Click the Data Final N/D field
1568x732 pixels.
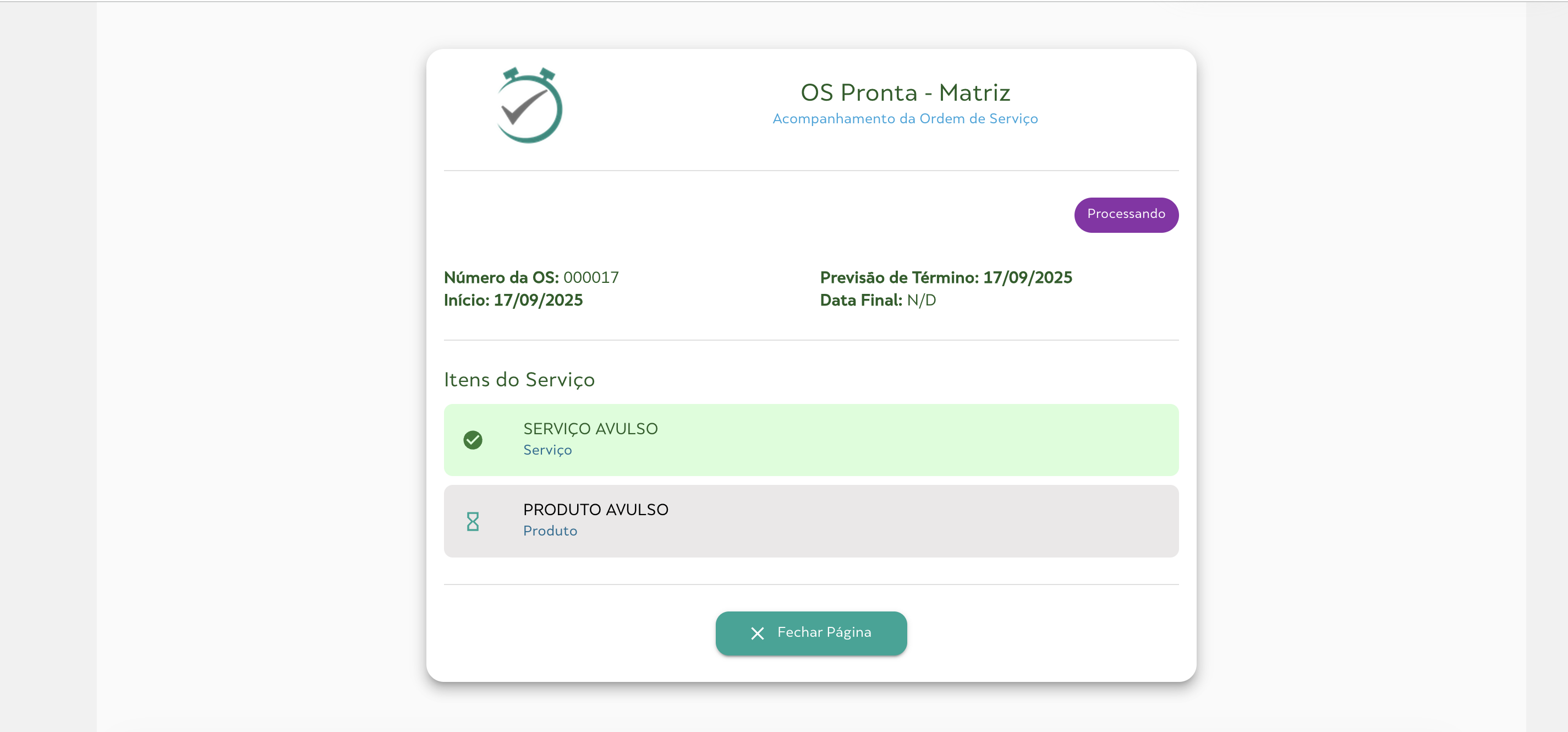pyautogui.click(x=877, y=300)
